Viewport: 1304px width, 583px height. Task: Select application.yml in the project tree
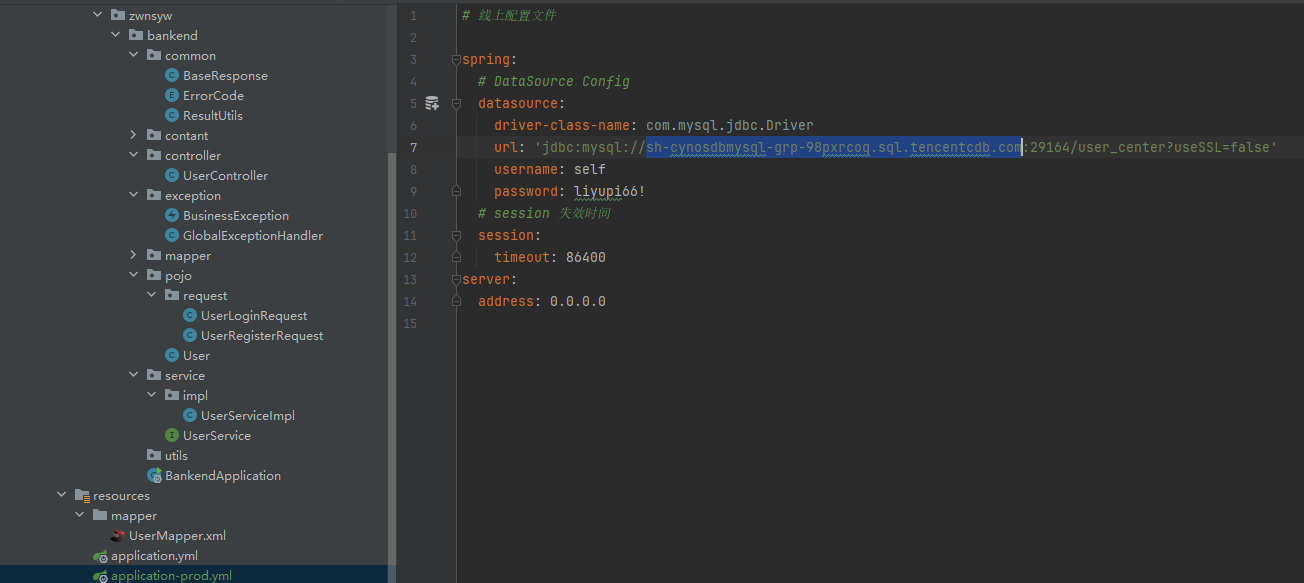[x=154, y=555]
